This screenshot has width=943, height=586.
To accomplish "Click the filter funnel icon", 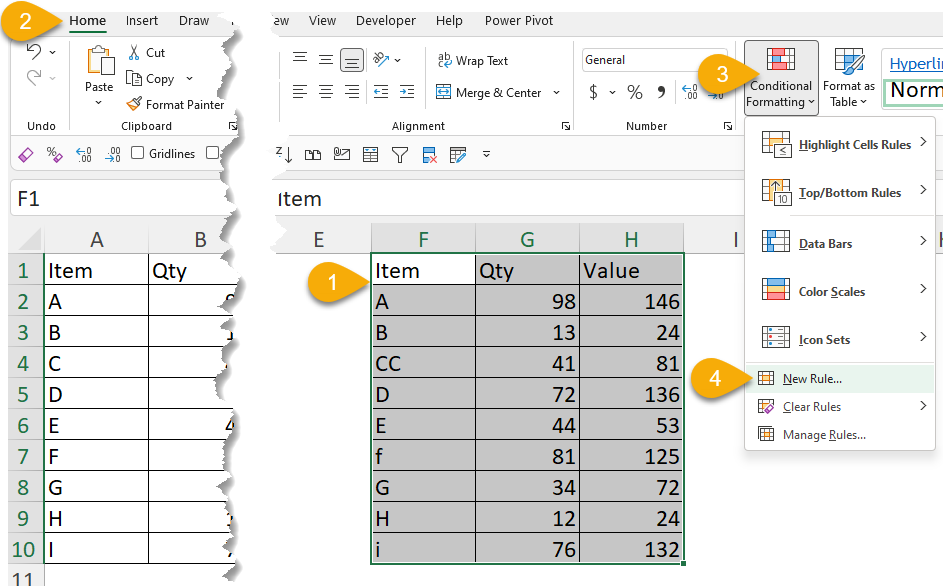I will point(399,154).
